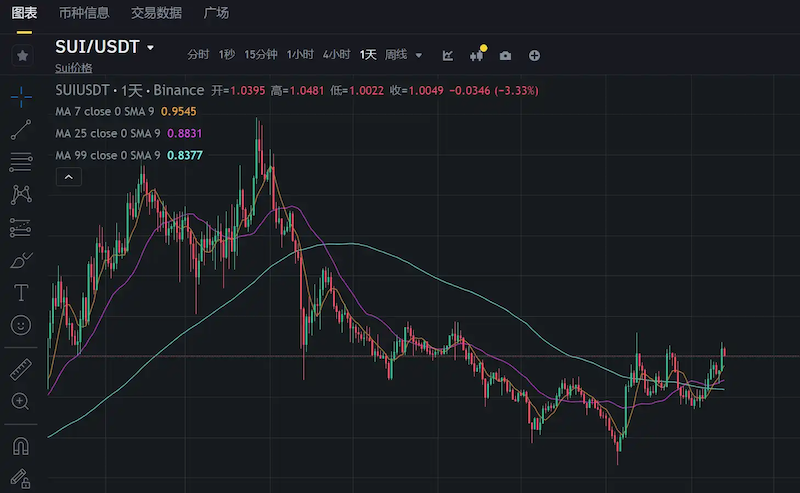The width and height of the screenshot is (800, 493).
Task: Take a chart snapshot with camera icon
Action: point(506,55)
